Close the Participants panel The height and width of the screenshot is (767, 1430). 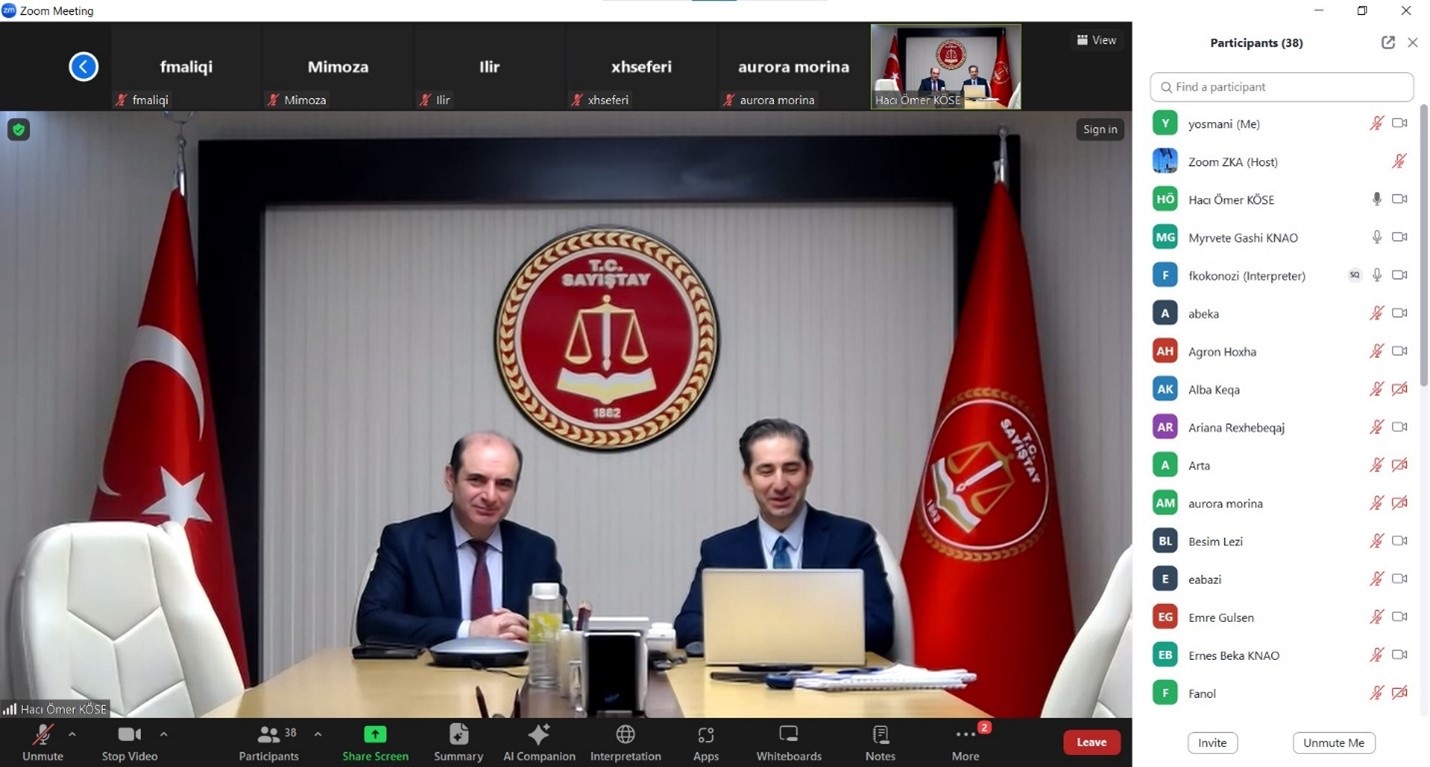point(1412,43)
